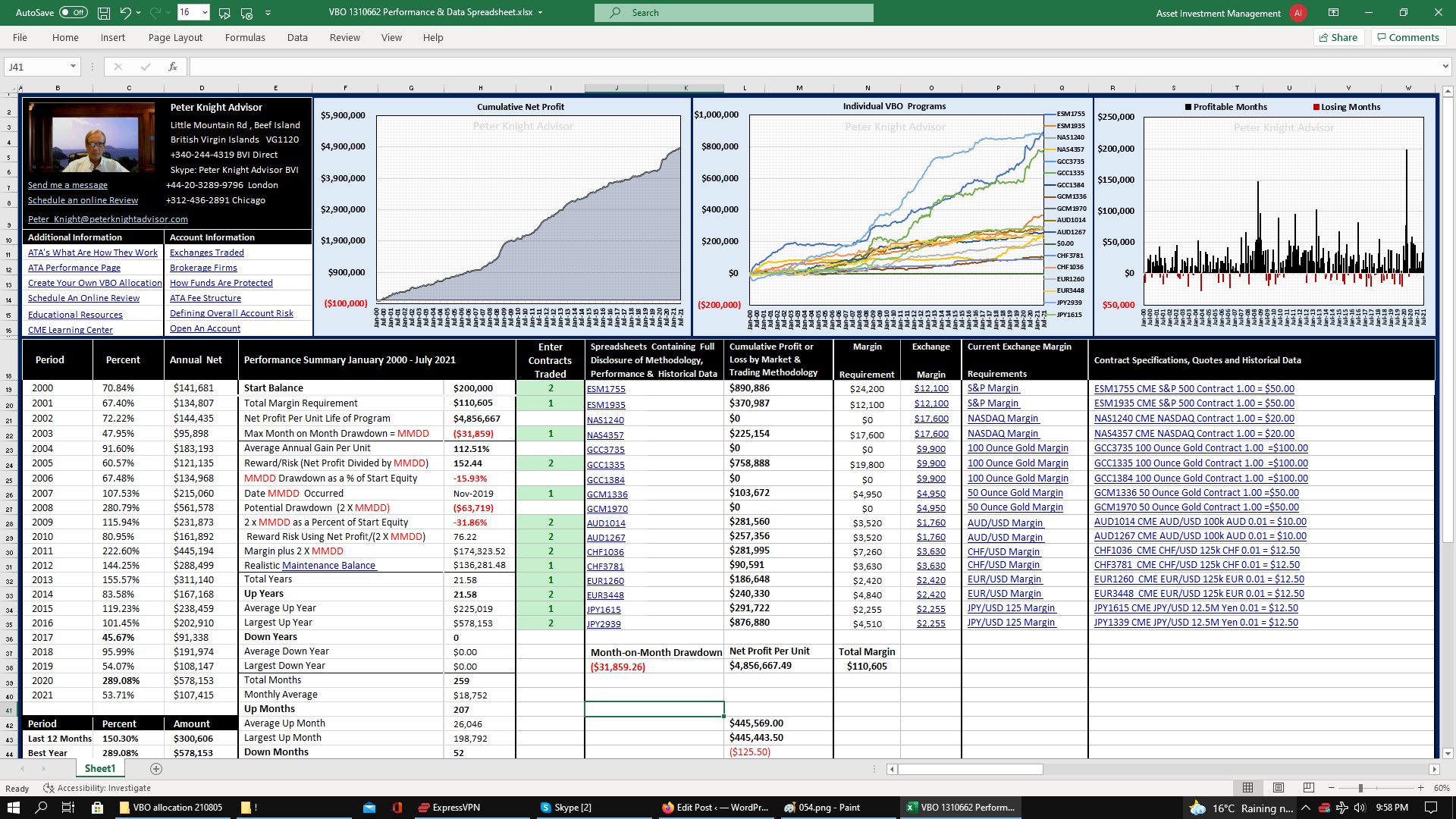
Task: Click the zoom slider handle
Action: pyautogui.click(x=1360, y=788)
